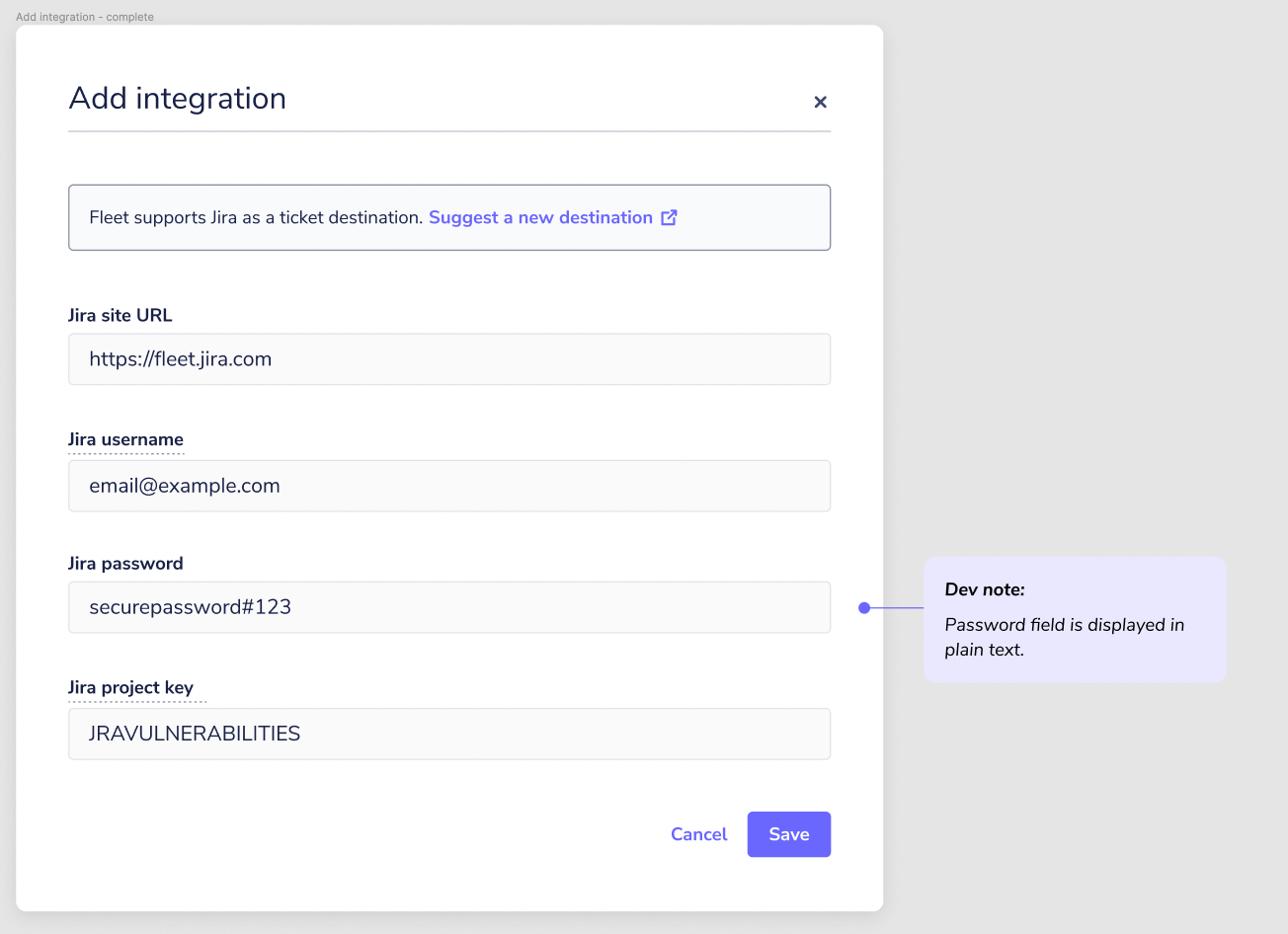Click the Jira project key tooltip label
The image size is (1288, 934).
(x=136, y=688)
